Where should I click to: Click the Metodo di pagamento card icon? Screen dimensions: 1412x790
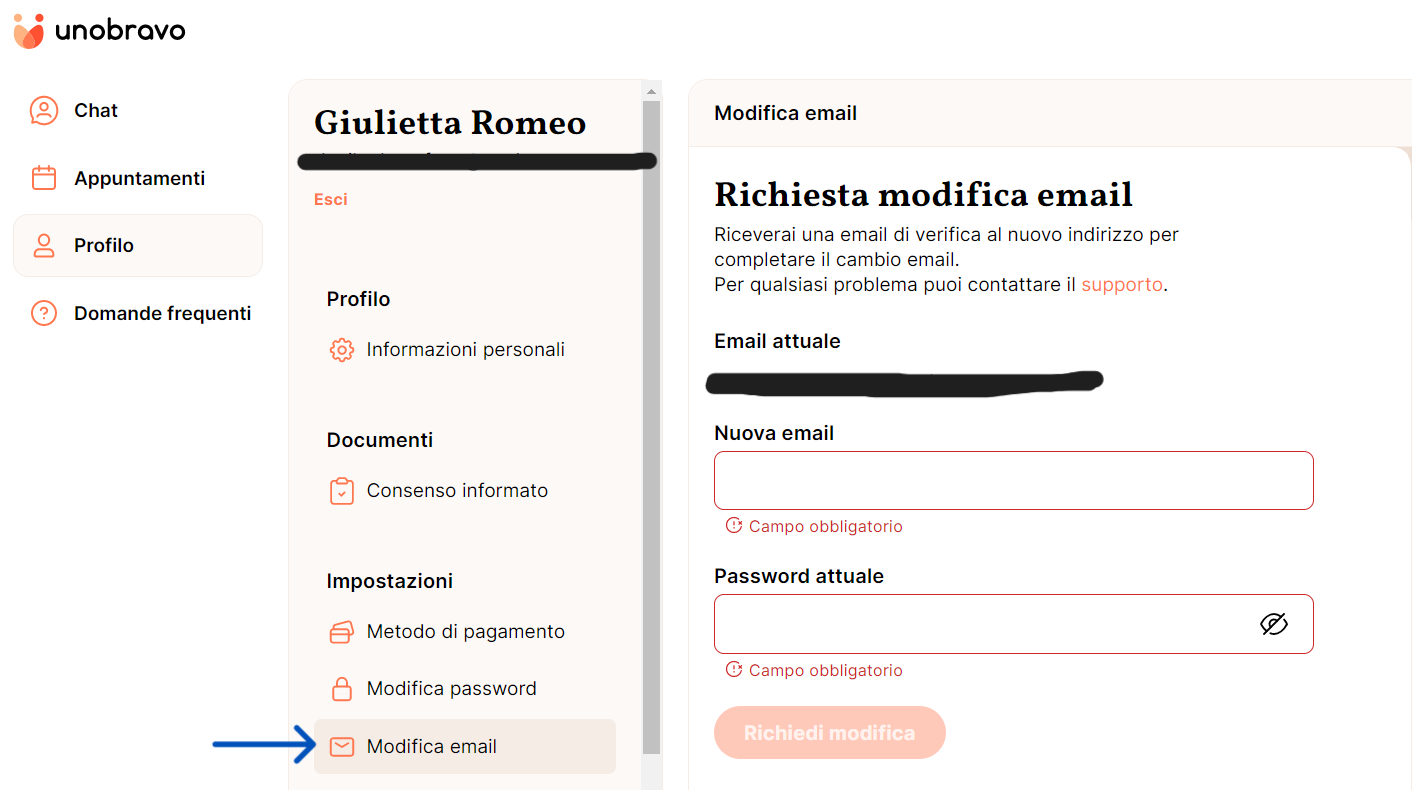pyautogui.click(x=342, y=632)
